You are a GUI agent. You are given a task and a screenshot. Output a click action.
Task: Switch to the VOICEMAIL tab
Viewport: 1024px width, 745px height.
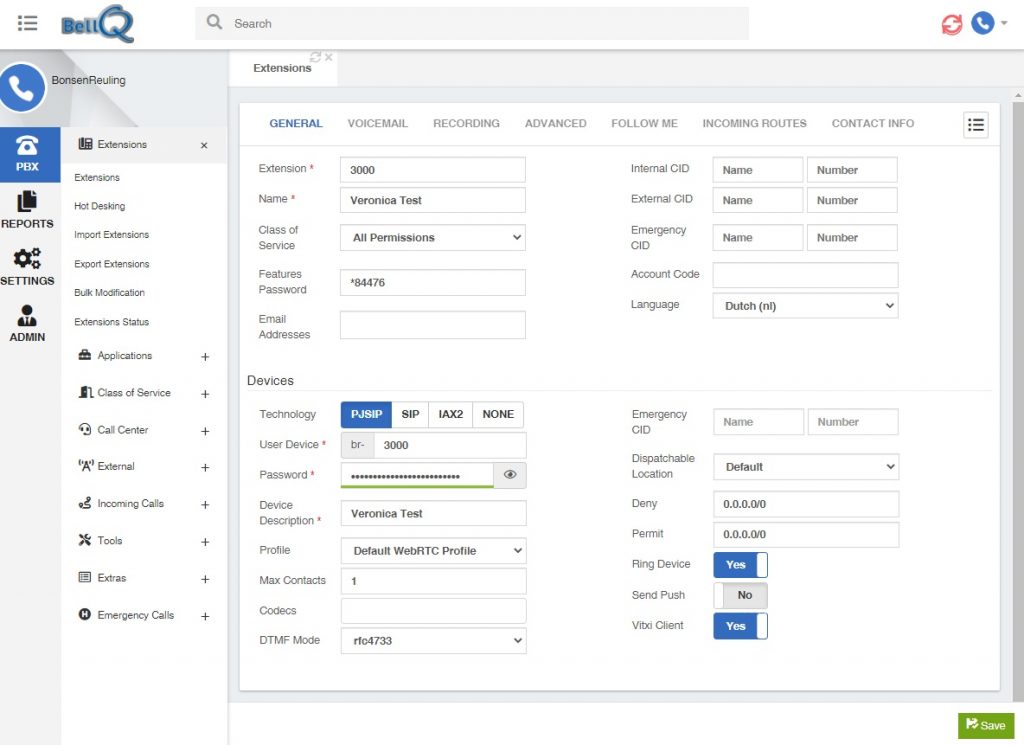(x=377, y=123)
